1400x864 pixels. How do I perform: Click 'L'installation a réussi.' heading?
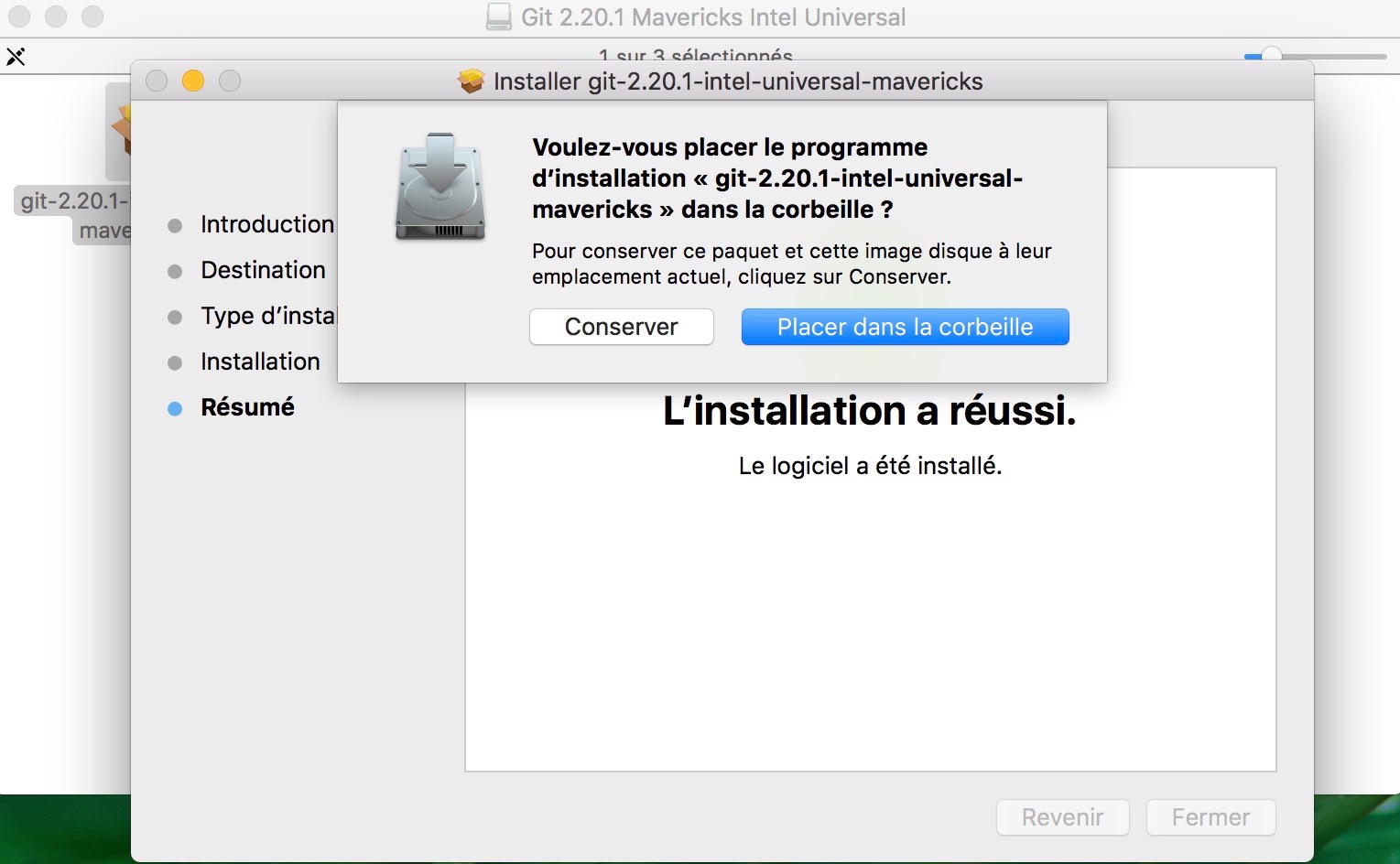point(869,411)
